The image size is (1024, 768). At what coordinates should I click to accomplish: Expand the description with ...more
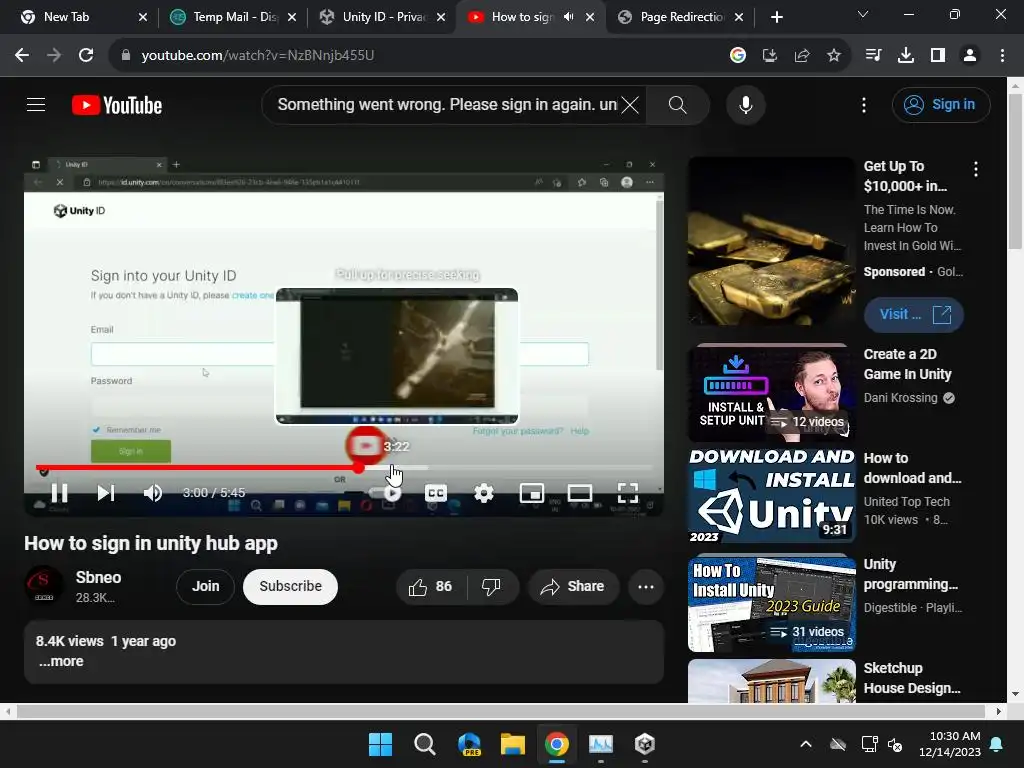[x=61, y=661]
